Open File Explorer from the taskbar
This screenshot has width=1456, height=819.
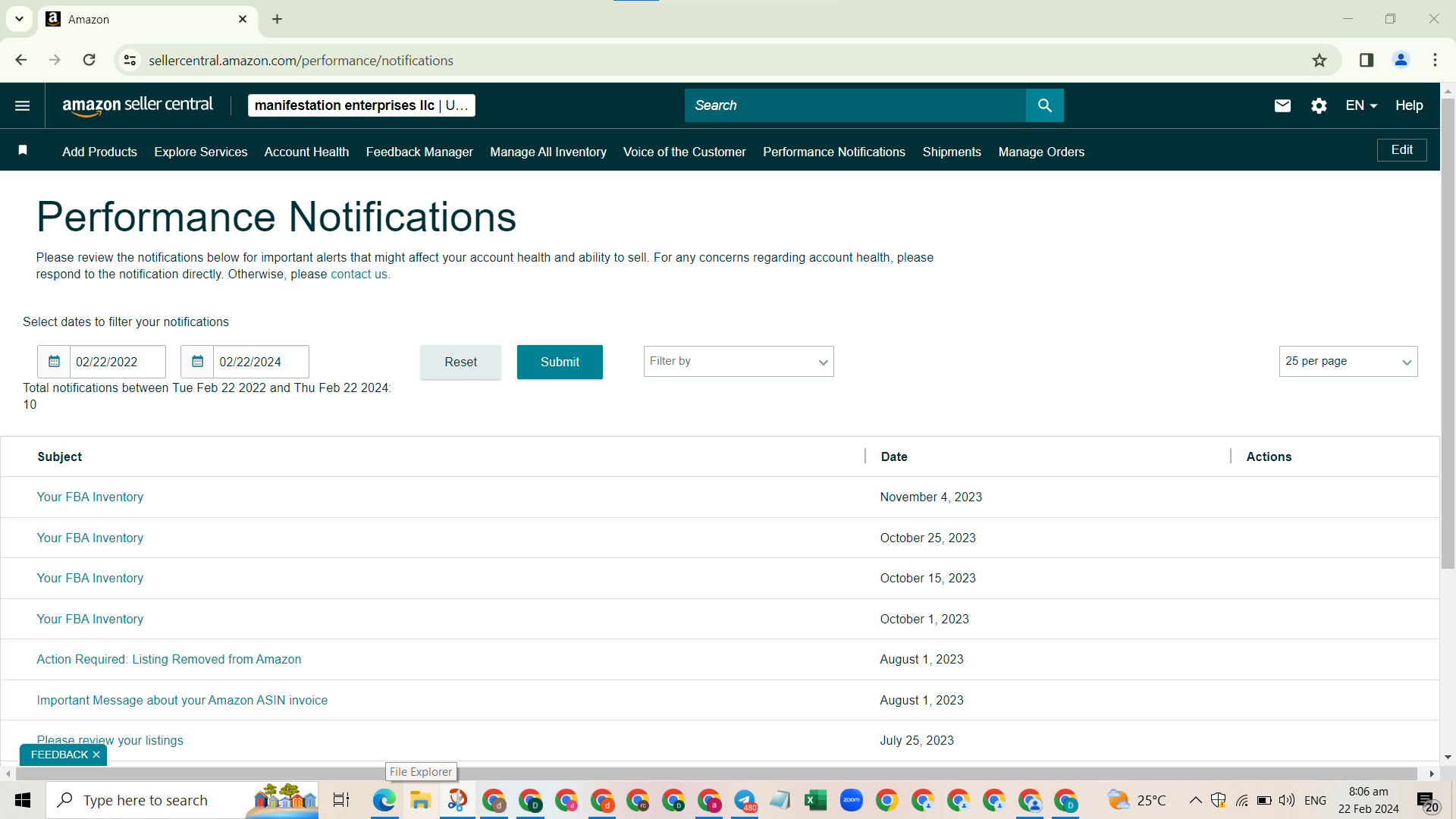[x=420, y=800]
